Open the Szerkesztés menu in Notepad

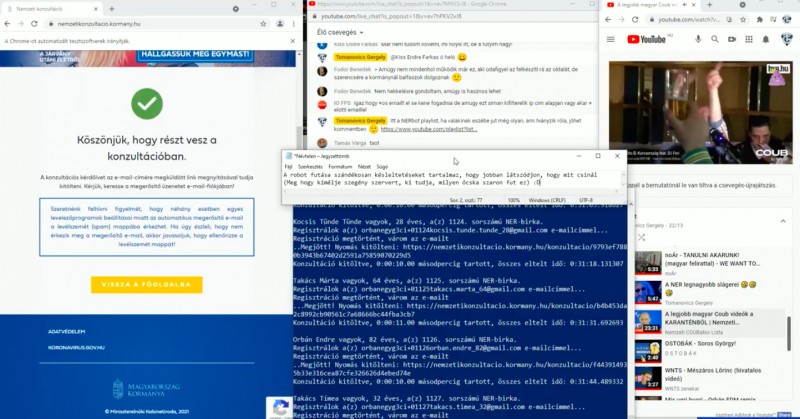[x=310, y=166]
